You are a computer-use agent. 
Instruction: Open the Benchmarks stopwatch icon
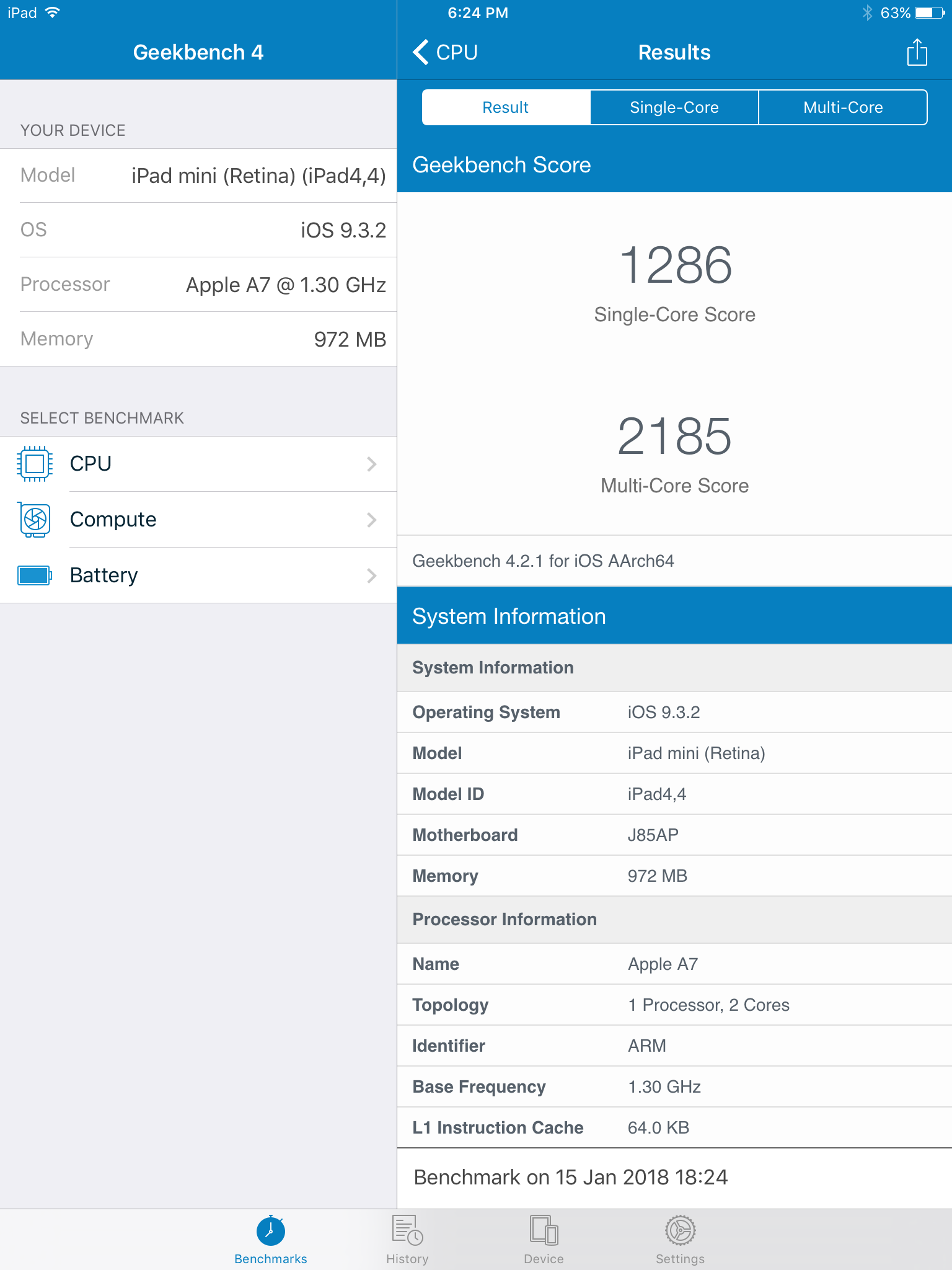click(x=271, y=1230)
